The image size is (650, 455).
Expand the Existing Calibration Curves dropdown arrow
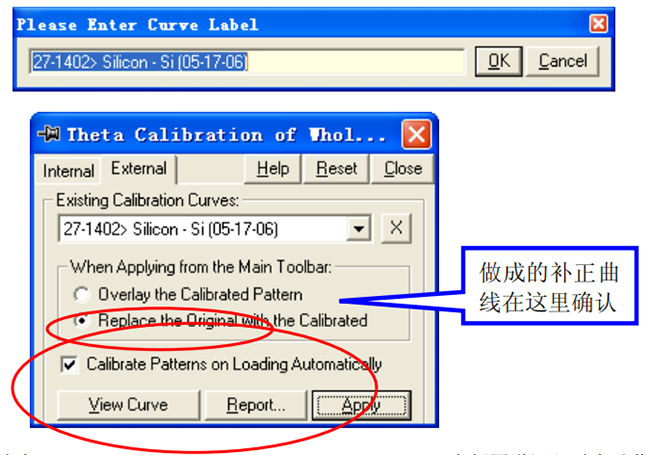click(x=359, y=229)
